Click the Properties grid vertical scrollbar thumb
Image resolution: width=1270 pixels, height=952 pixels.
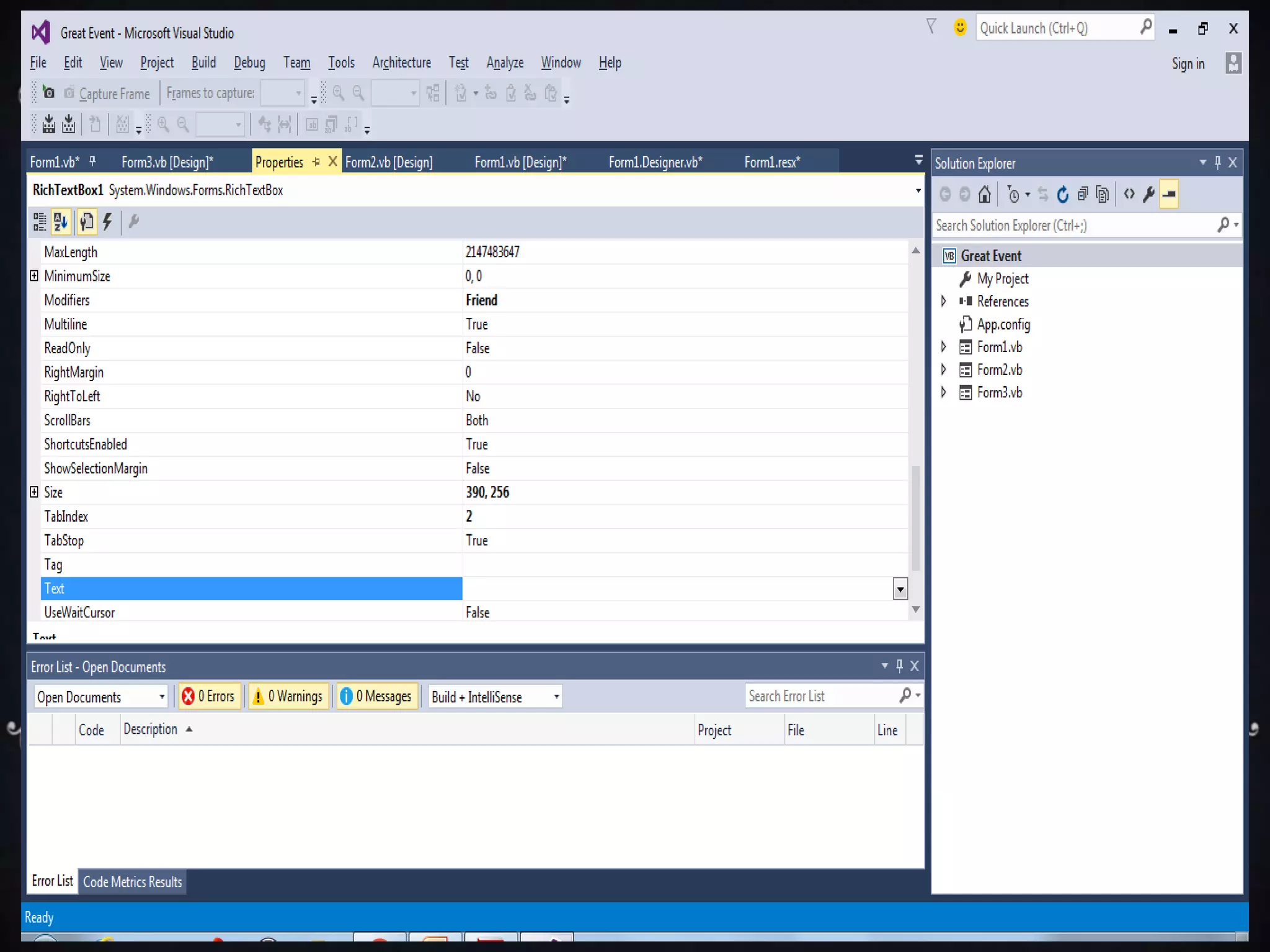click(915, 518)
